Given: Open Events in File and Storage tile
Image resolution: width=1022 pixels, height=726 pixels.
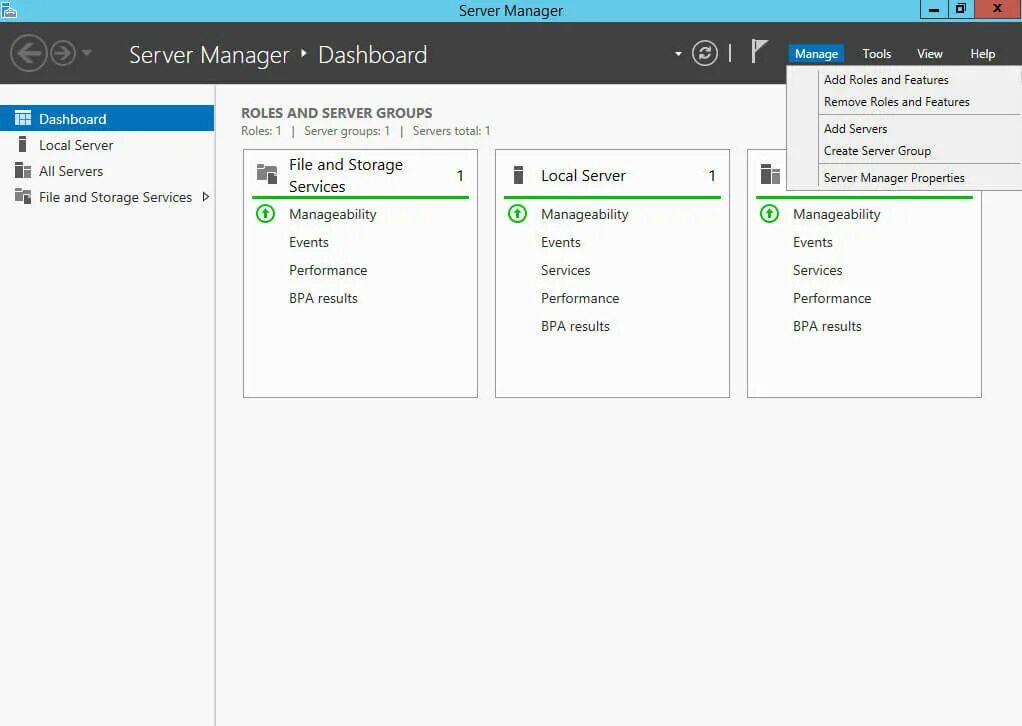Looking at the screenshot, I should (x=308, y=242).
